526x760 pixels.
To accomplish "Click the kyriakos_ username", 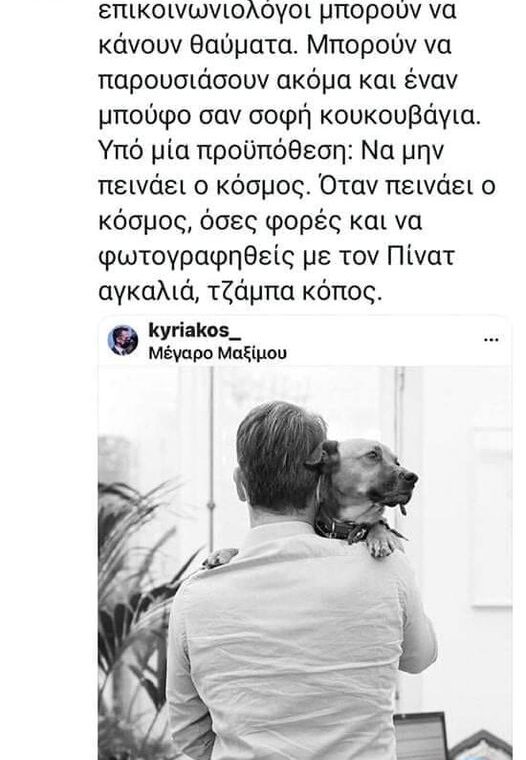I will click(x=195, y=331).
